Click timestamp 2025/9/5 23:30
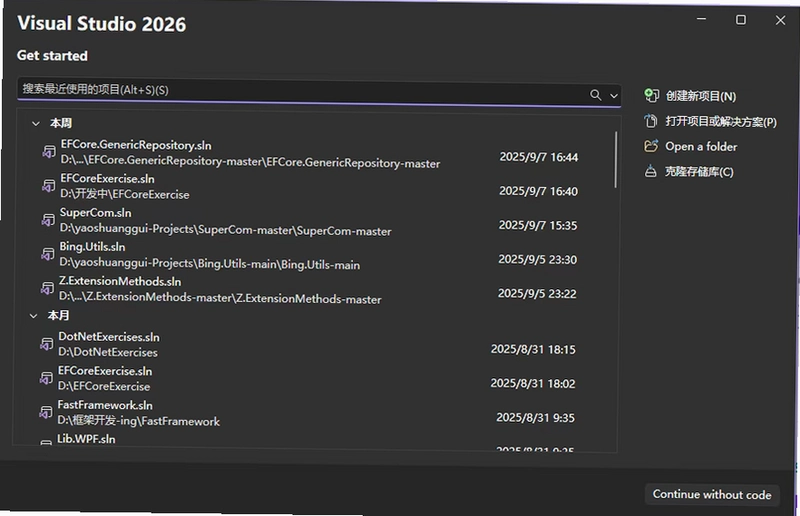The height and width of the screenshot is (516, 800). (538, 260)
